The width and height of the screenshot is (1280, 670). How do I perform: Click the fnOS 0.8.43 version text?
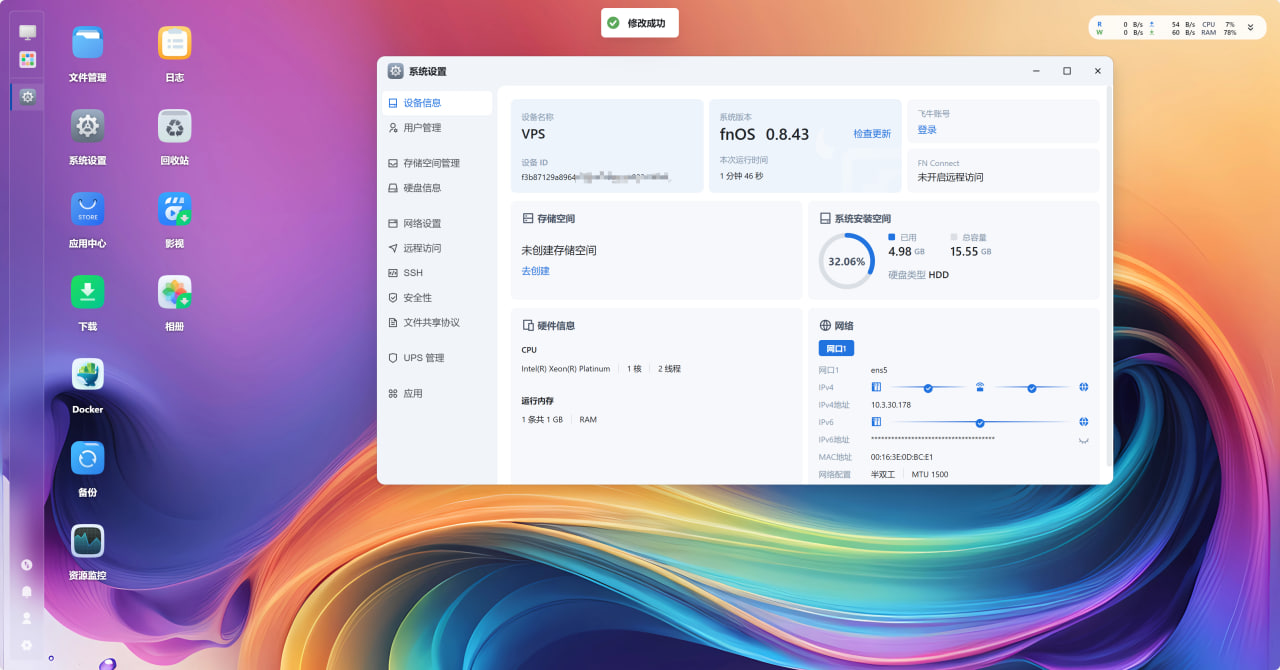coord(764,134)
